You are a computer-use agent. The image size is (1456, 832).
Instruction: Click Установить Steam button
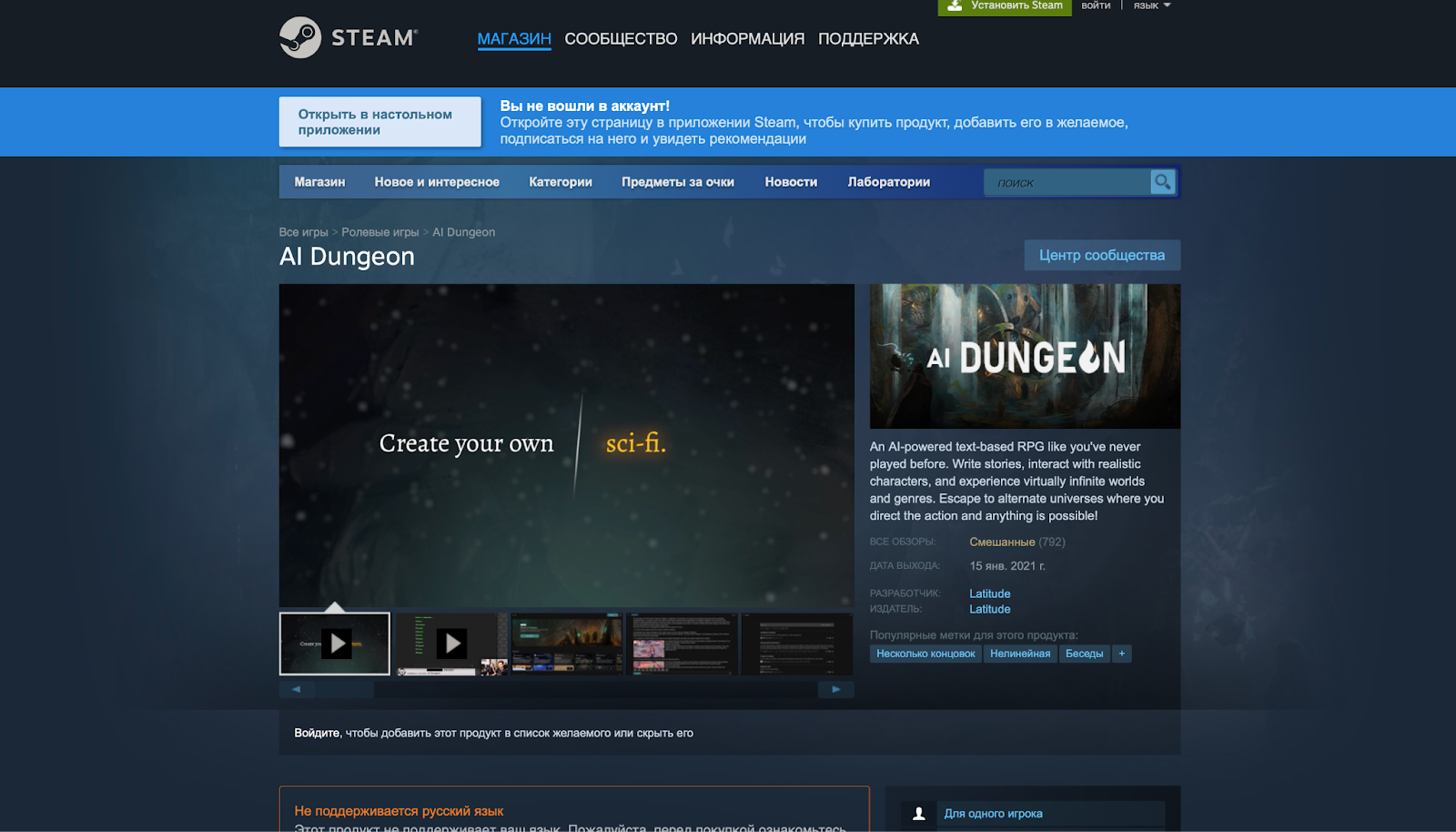point(1005,6)
